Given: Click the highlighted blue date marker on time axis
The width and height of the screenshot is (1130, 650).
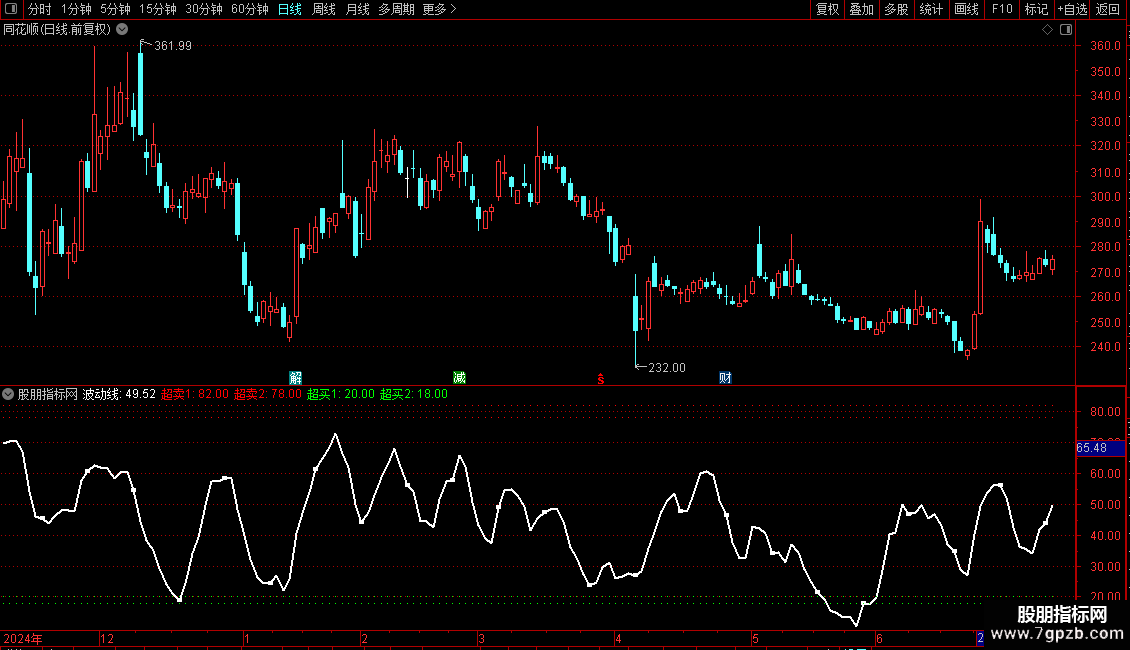Looking at the screenshot, I should (980, 638).
